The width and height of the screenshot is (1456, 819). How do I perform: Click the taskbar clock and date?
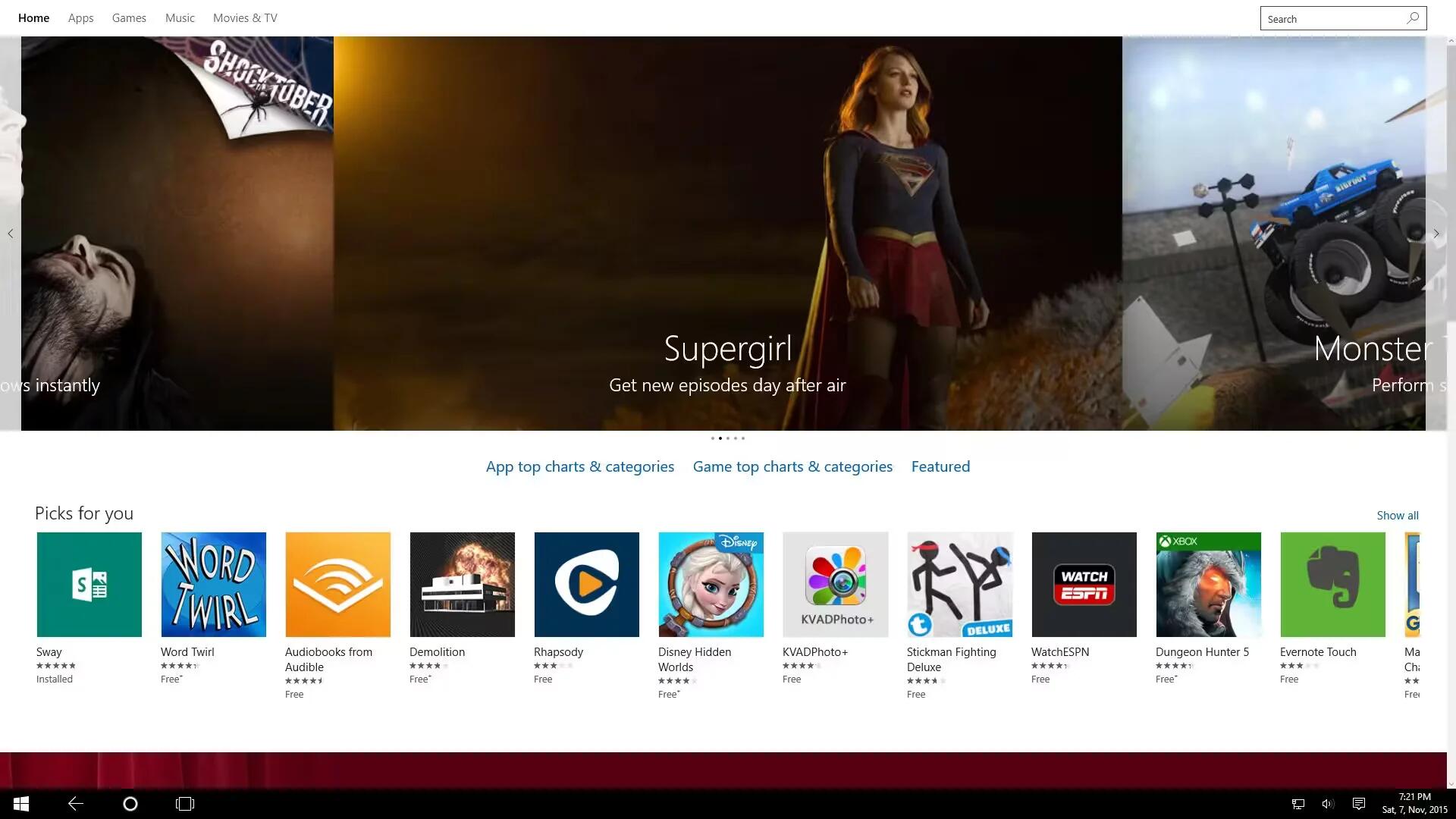click(1414, 804)
